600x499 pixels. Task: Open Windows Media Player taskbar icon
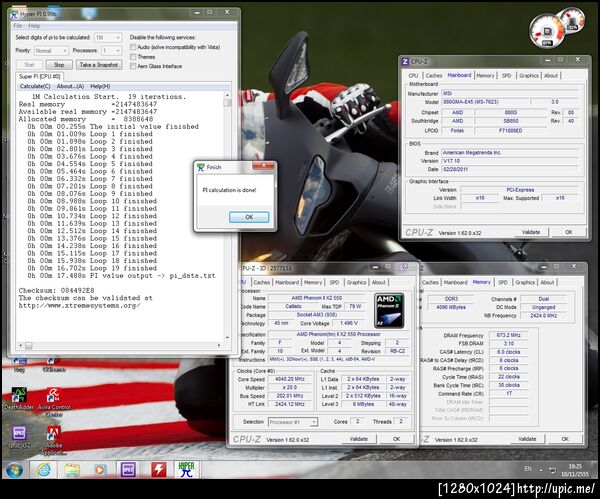pos(100,470)
